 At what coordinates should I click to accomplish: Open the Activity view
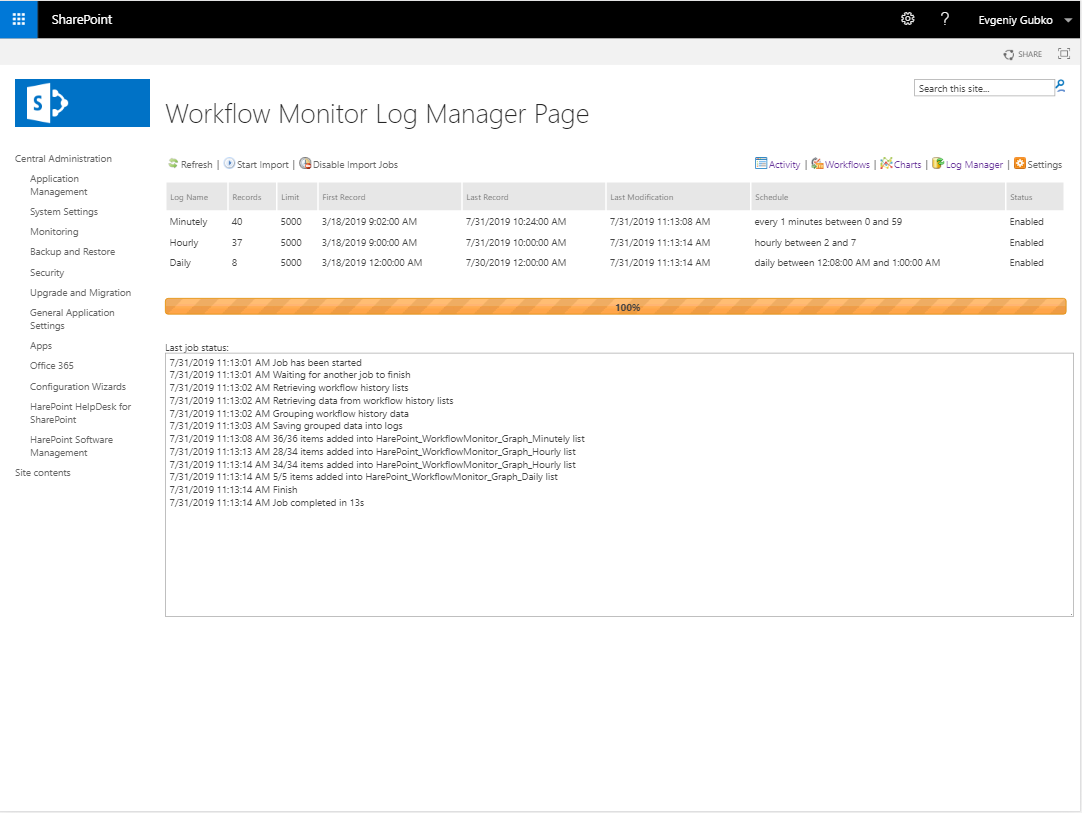777,164
